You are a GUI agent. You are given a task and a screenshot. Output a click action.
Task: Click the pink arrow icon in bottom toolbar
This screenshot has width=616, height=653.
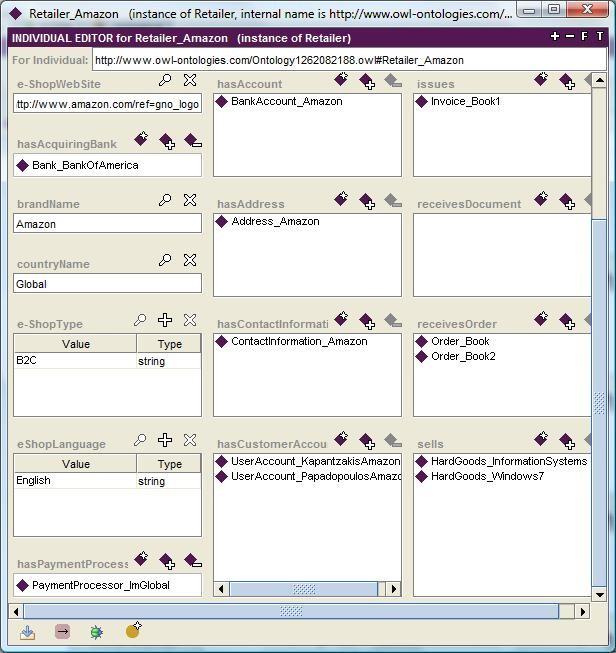[62, 632]
